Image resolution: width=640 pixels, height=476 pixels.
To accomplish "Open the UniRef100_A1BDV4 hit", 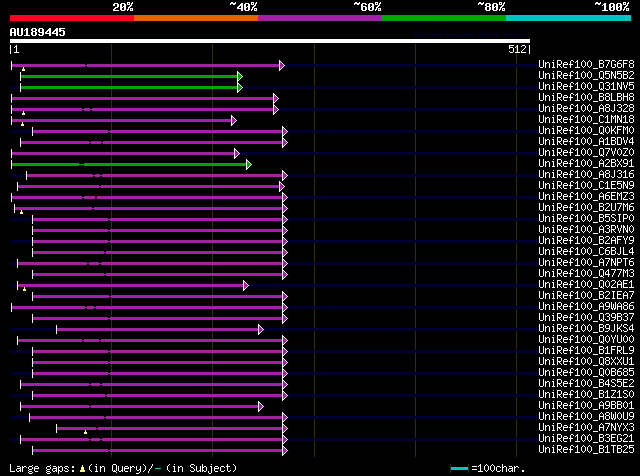I will tap(586, 141).
